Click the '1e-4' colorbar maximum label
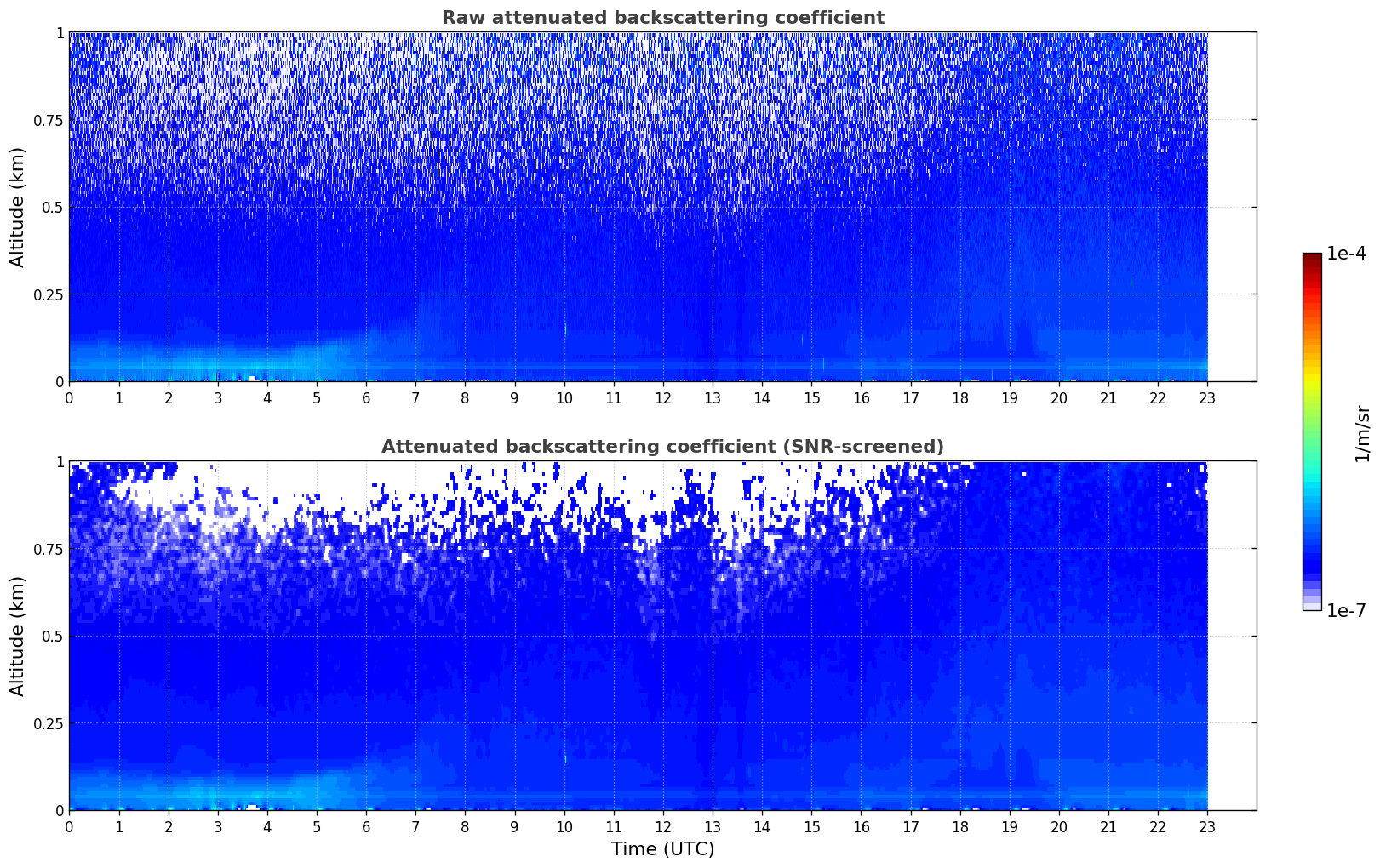This screenshot has height=868, width=1380. coord(1346,254)
